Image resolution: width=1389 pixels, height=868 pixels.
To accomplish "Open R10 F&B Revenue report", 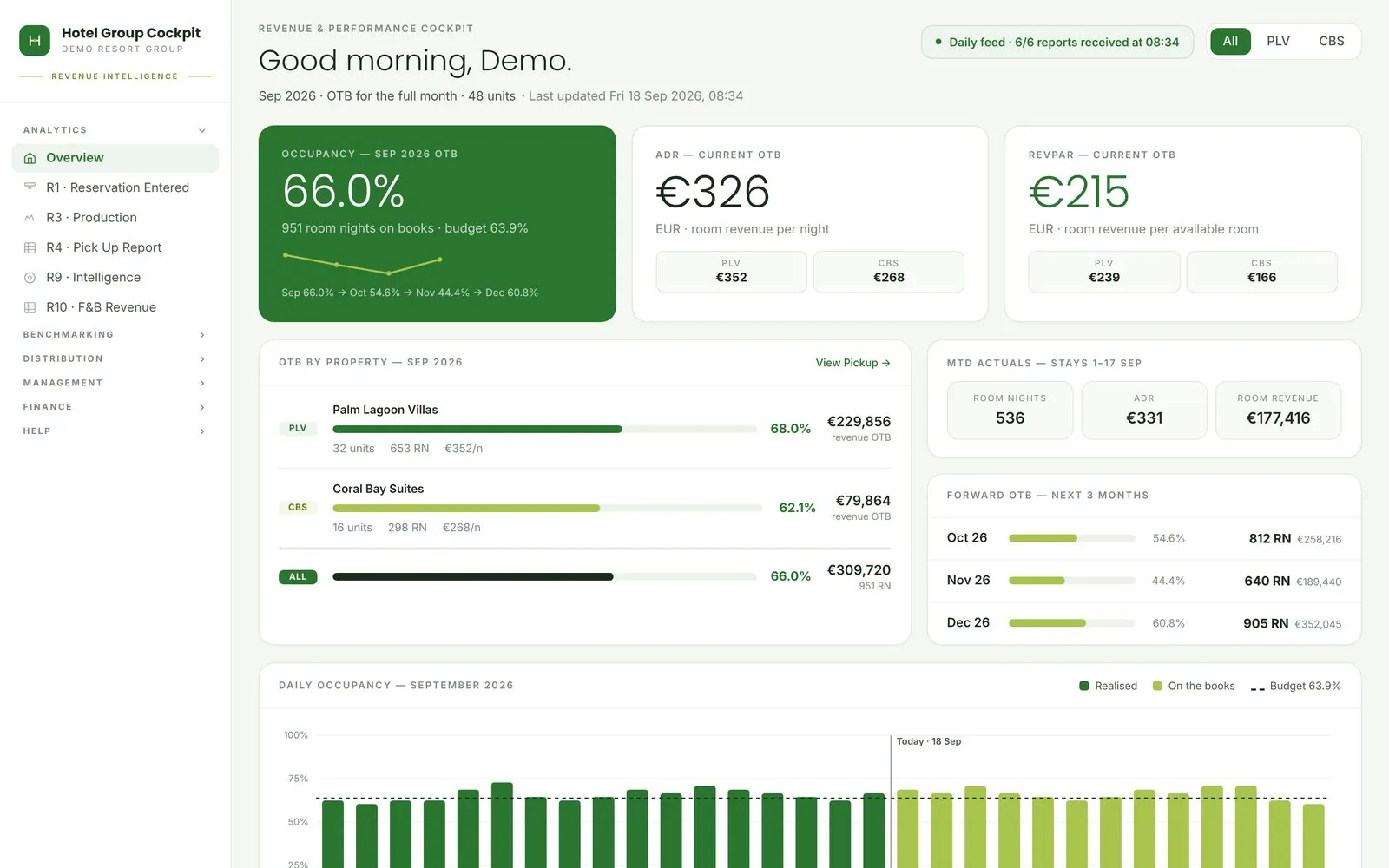I will pos(115,307).
